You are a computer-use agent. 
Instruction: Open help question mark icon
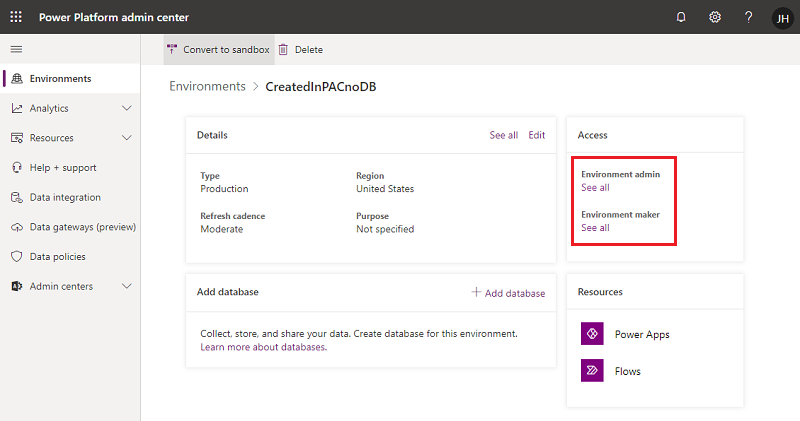coord(748,17)
